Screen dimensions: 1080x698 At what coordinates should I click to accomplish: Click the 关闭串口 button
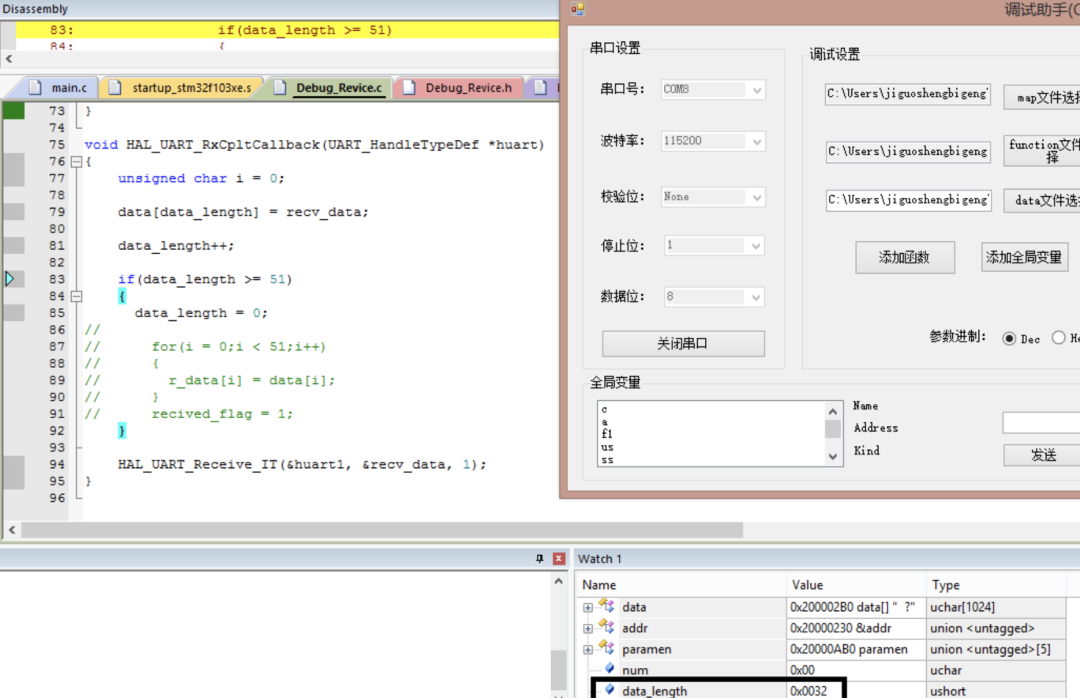pos(682,343)
